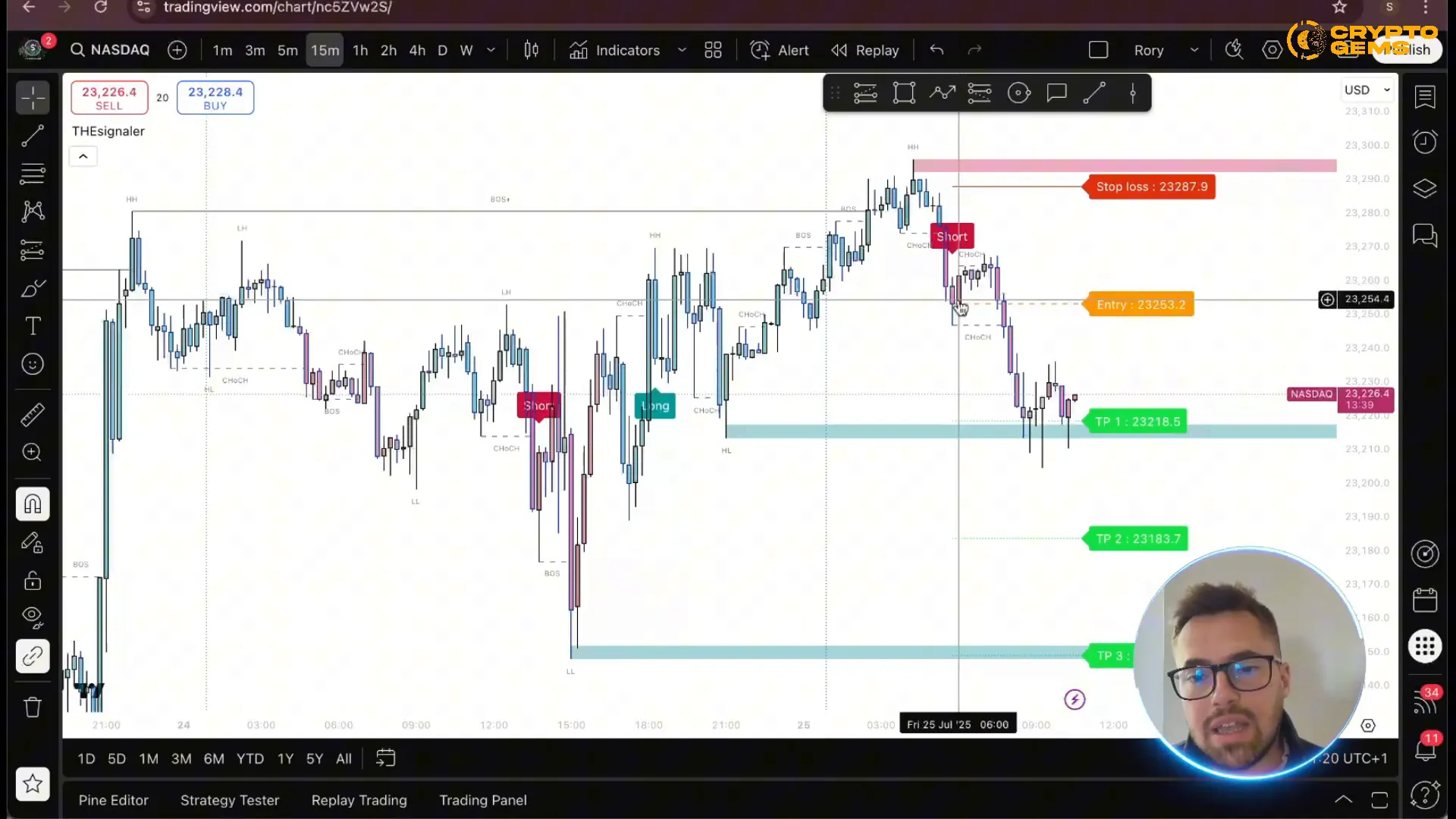Open the alerts clock panel

pyautogui.click(x=1425, y=142)
